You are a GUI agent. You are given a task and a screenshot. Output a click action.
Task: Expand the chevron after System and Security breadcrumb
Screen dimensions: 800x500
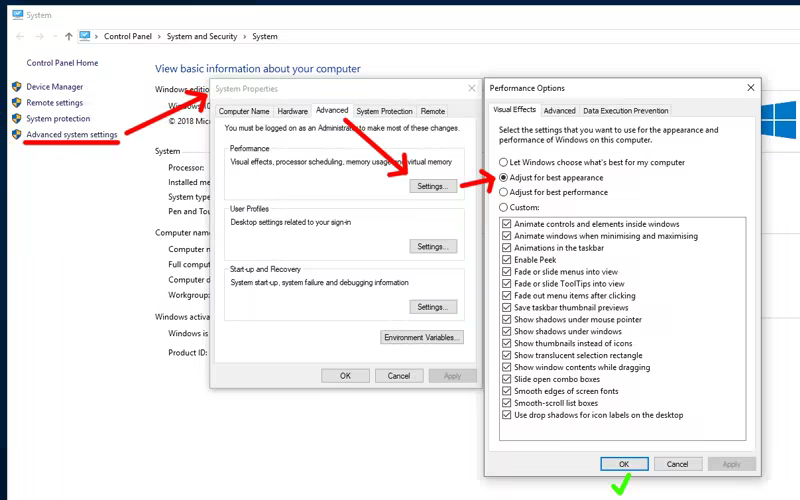coord(245,37)
